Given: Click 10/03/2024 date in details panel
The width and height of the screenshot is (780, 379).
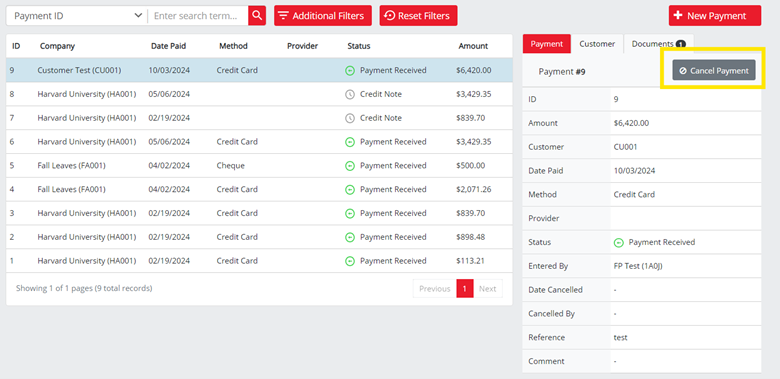Looking at the screenshot, I should point(634,171).
